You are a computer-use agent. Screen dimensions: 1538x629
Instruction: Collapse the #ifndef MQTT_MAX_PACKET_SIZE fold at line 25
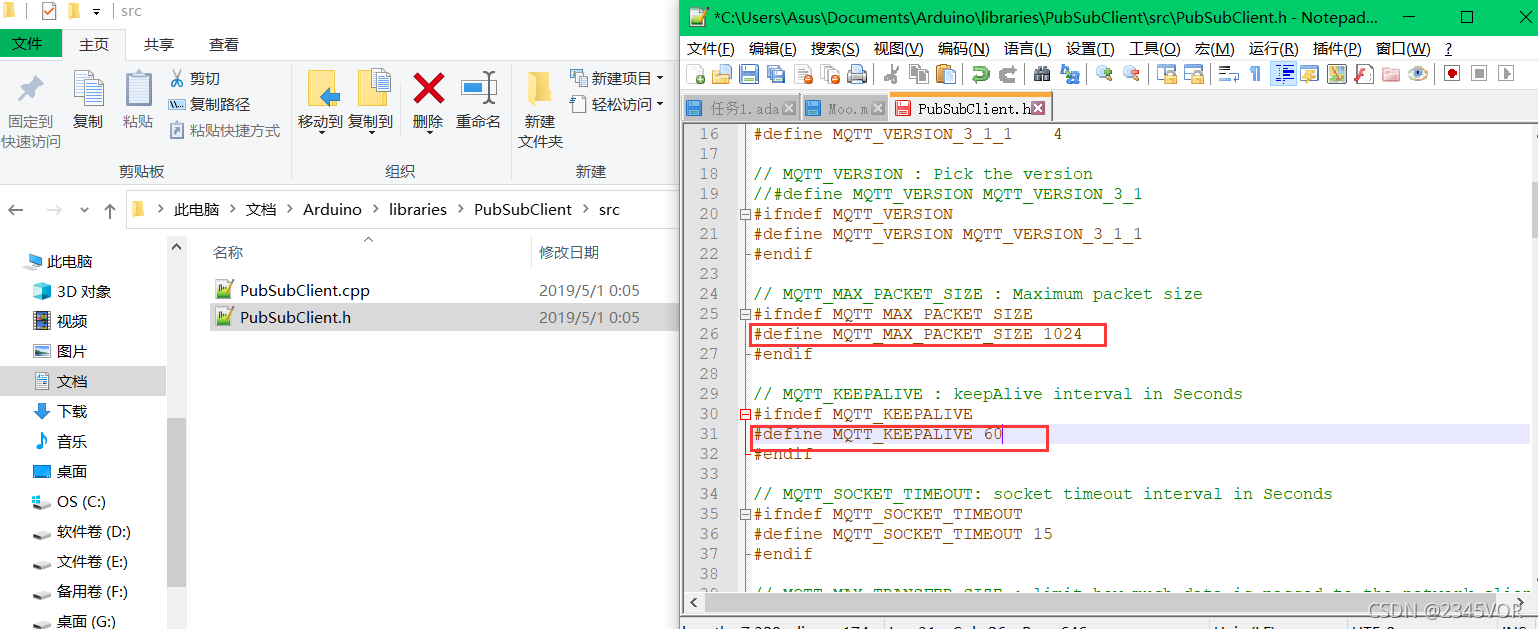744,314
